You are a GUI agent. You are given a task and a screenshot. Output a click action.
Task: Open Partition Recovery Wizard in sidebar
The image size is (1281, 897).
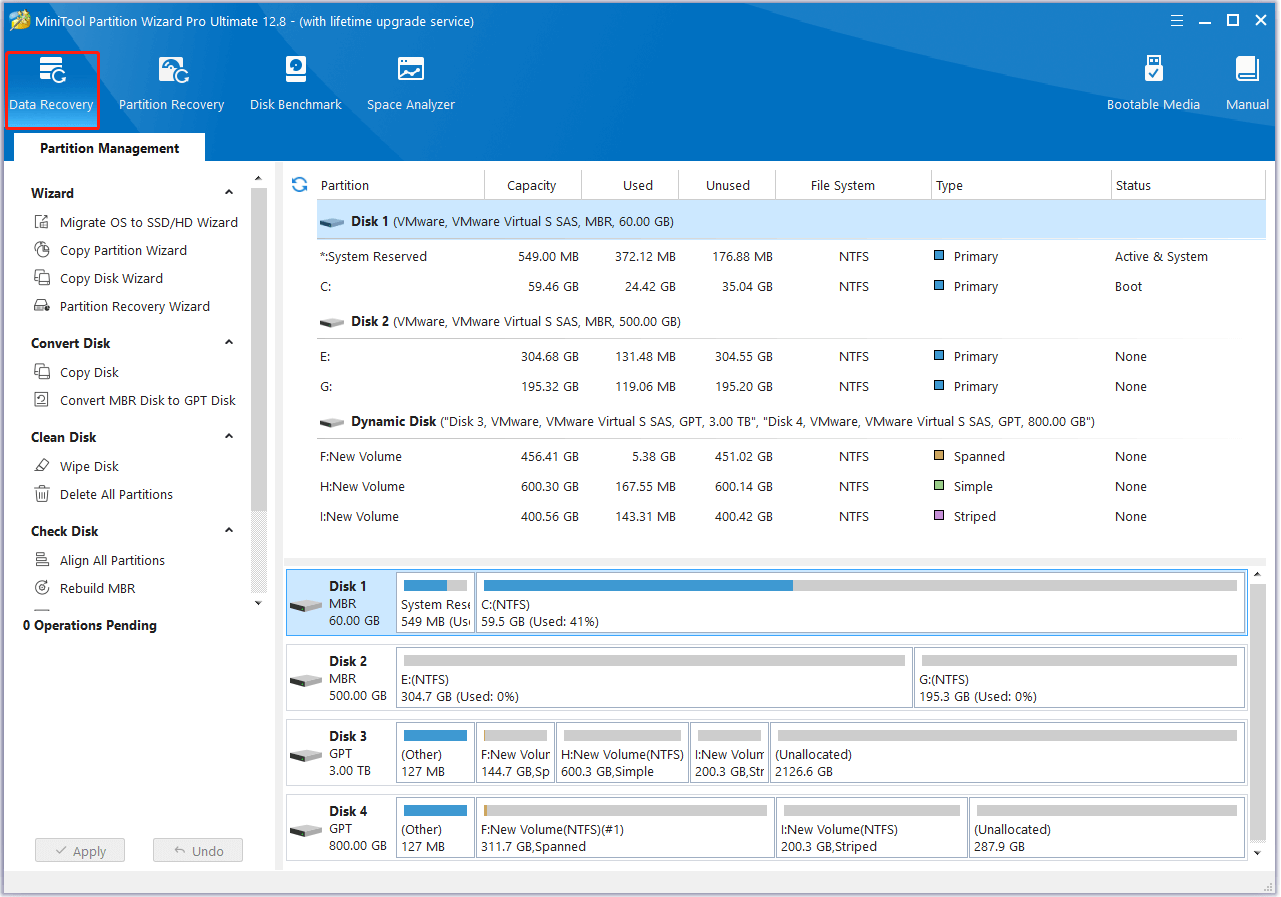point(122,306)
